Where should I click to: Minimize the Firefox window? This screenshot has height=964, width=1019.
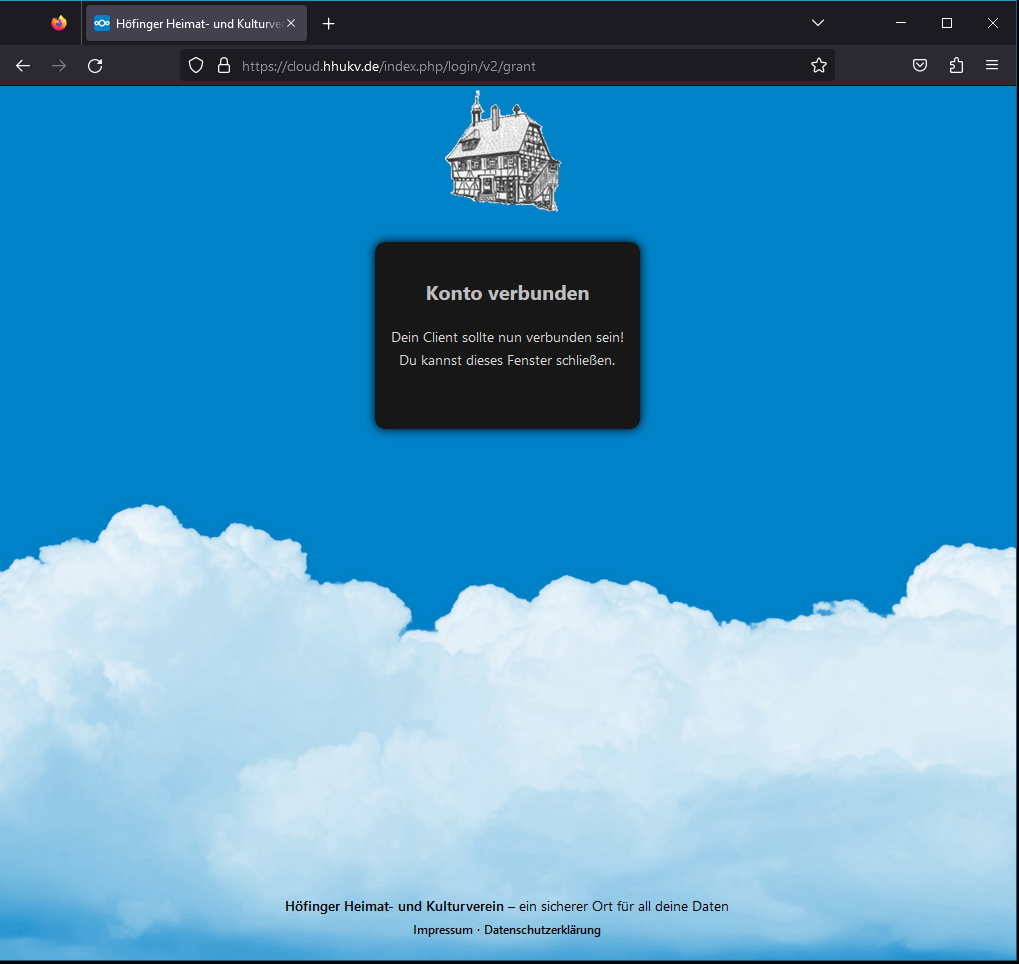901,23
